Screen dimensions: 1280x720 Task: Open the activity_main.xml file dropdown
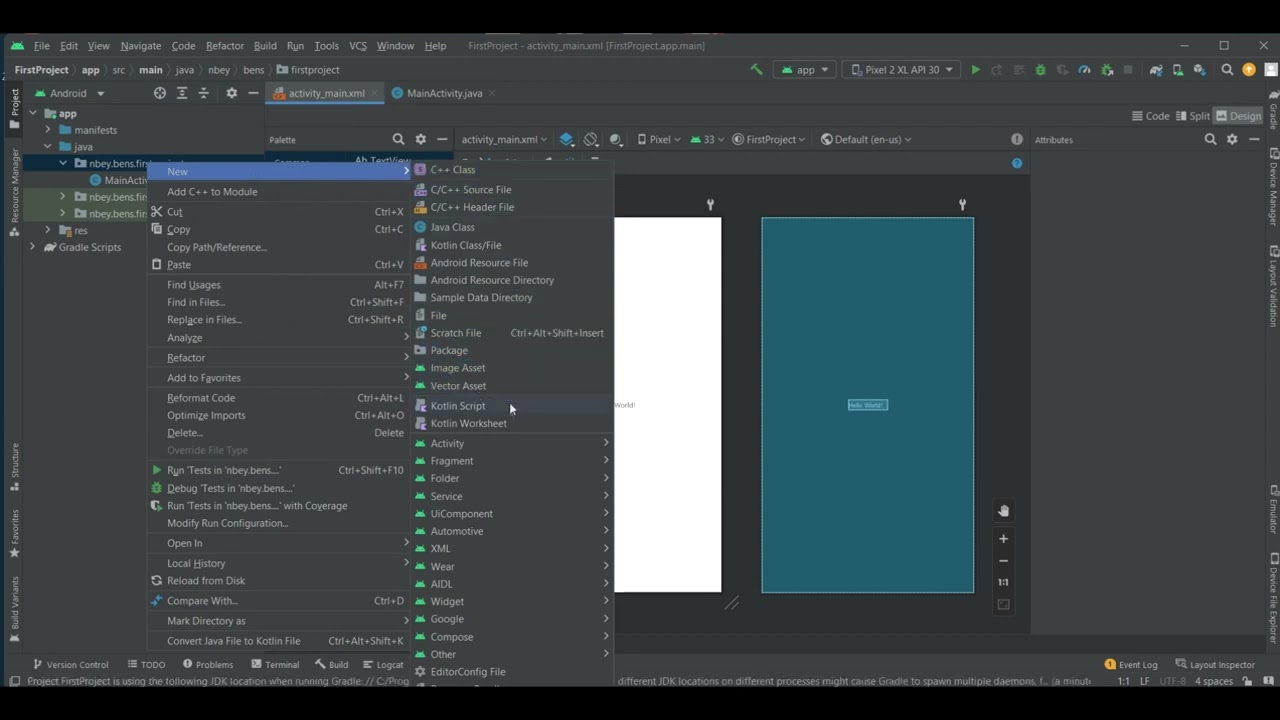click(x=504, y=140)
